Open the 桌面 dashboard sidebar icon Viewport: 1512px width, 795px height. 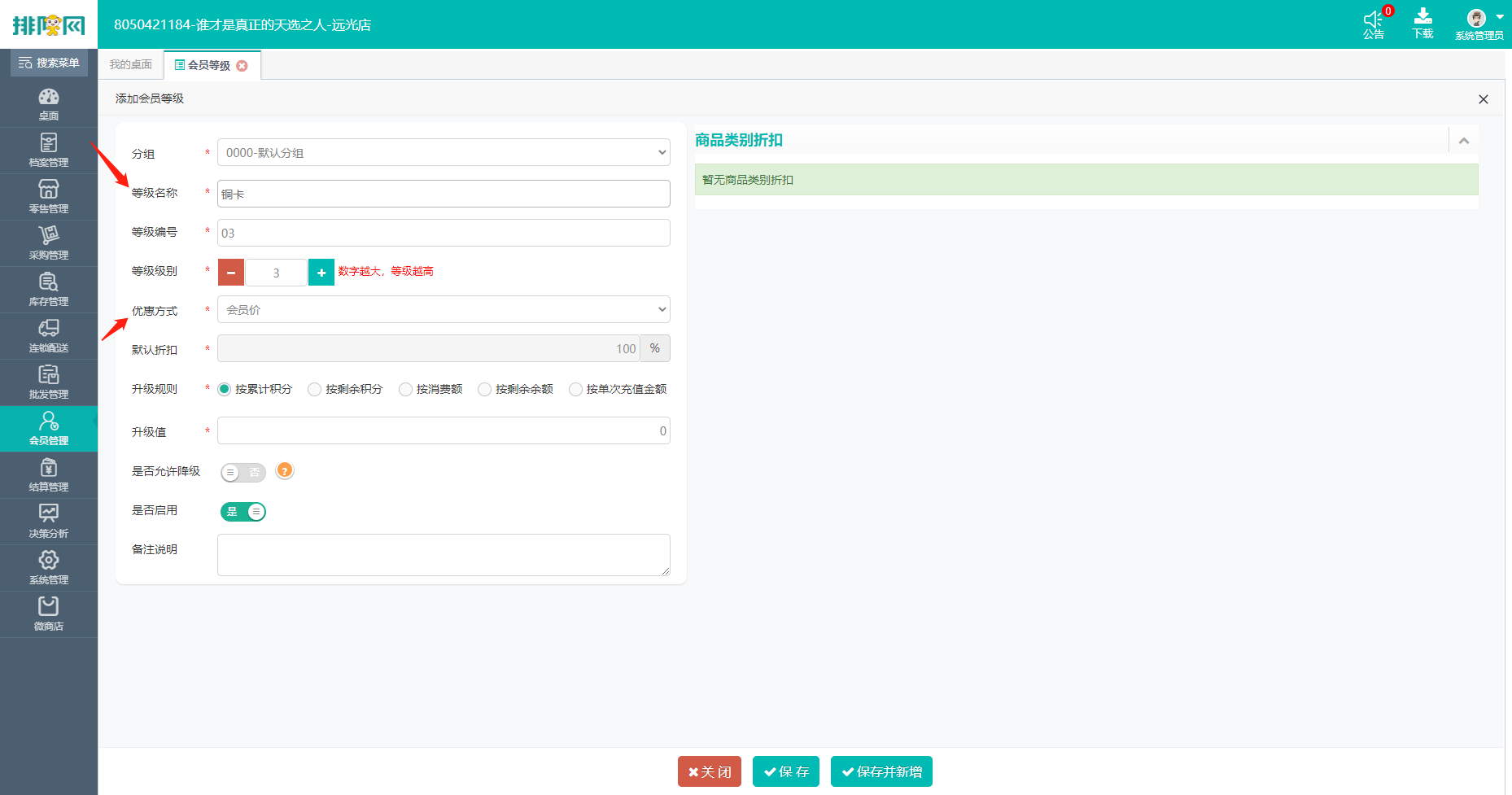(49, 104)
